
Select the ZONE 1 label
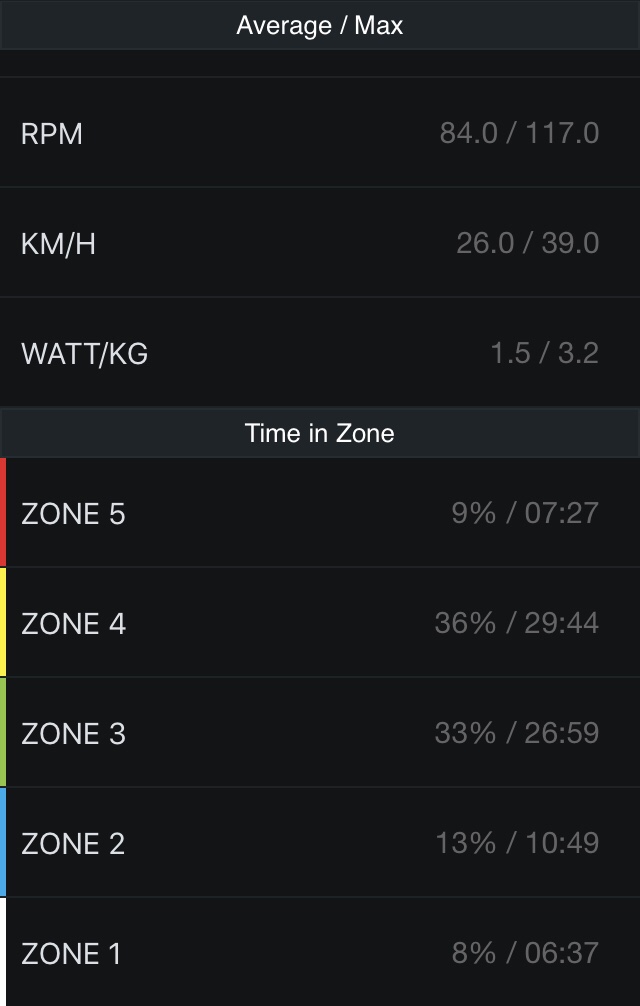click(71, 954)
